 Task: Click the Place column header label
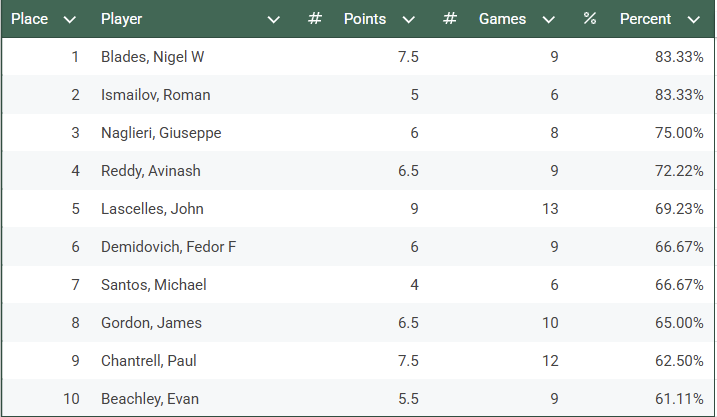click(x=30, y=19)
